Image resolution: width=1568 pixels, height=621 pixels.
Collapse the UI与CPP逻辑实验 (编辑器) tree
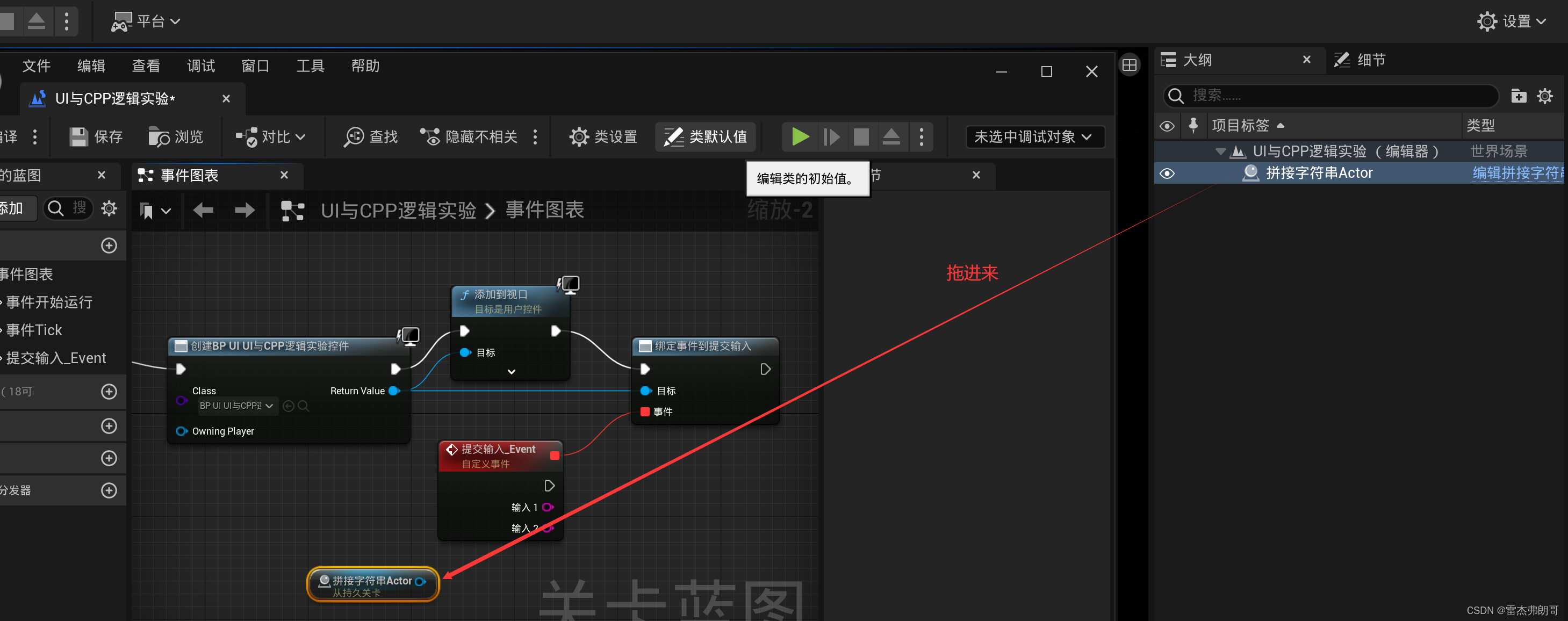(x=1220, y=151)
